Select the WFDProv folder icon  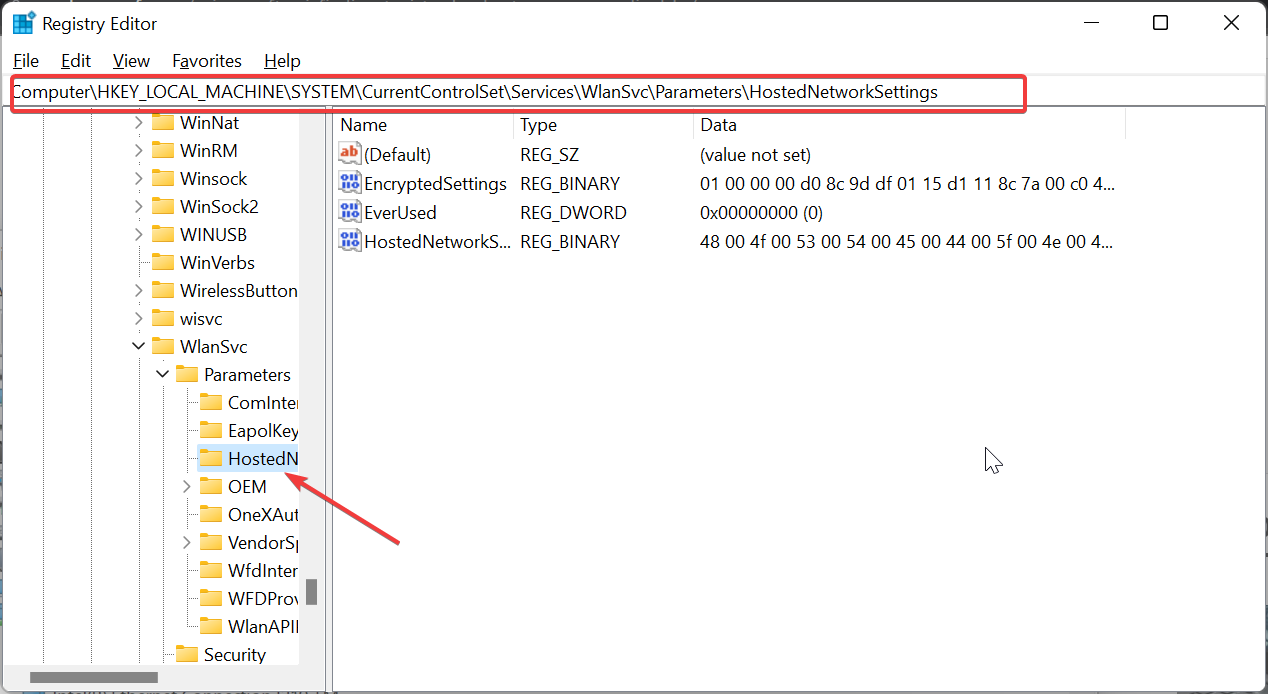point(211,599)
